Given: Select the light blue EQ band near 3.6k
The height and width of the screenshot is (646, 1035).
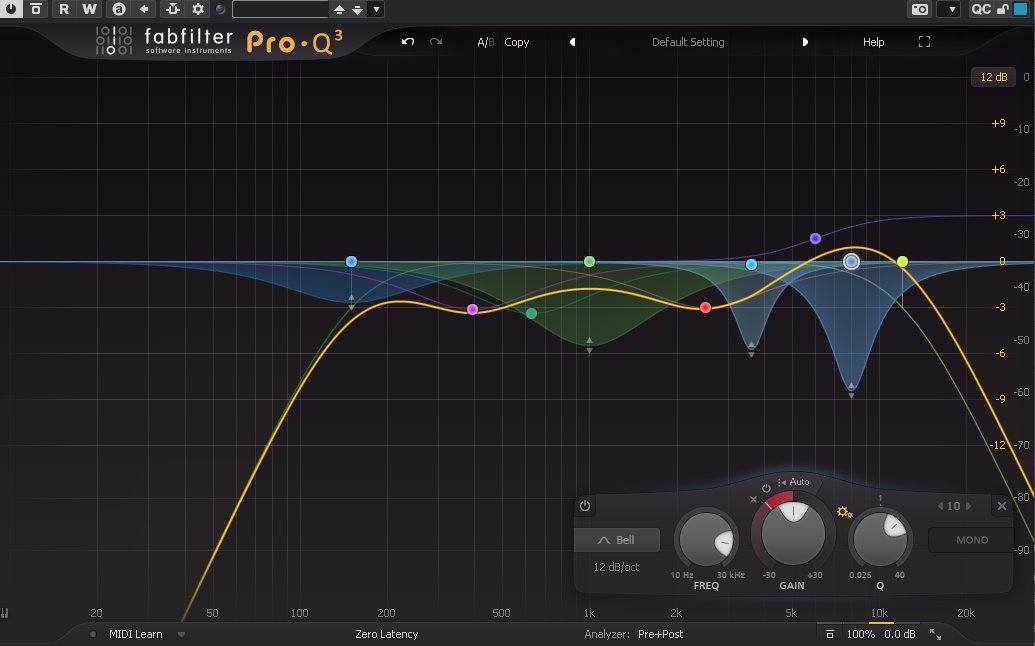Looking at the screenshot, I should (751, 265).
